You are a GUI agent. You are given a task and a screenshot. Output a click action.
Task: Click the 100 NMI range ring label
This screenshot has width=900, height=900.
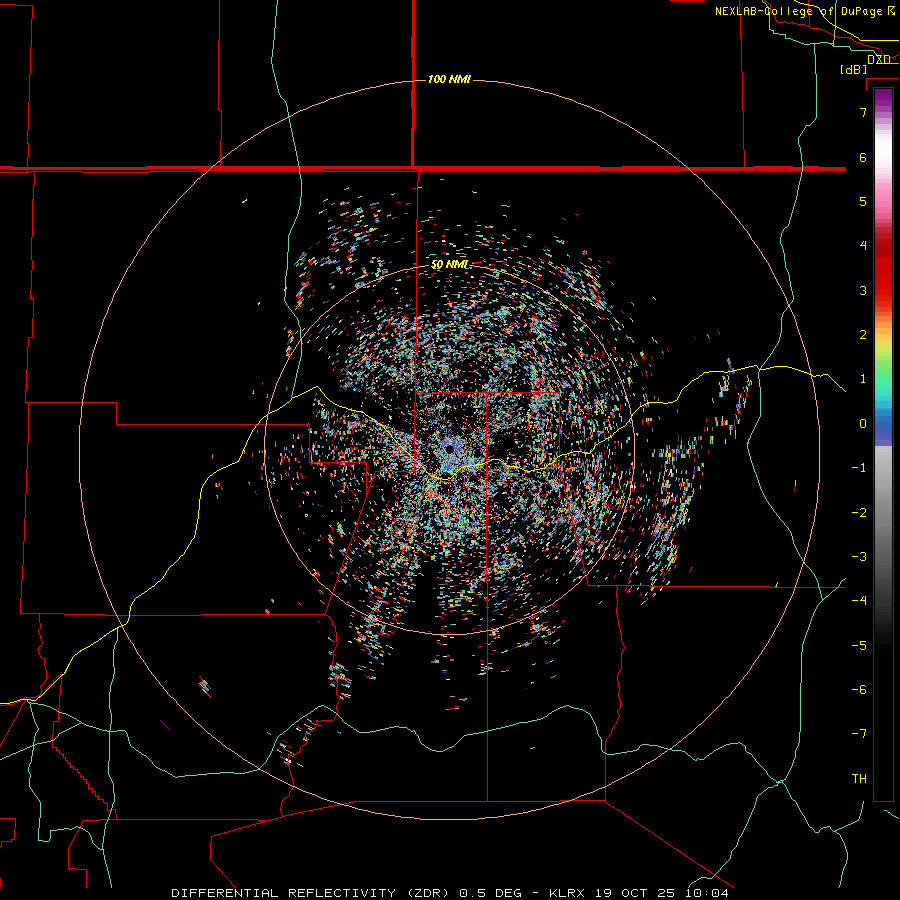point(449,79)
